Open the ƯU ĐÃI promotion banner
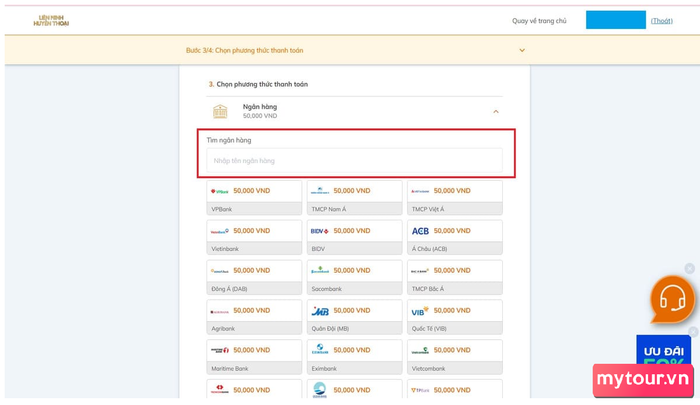 point(663,351)
